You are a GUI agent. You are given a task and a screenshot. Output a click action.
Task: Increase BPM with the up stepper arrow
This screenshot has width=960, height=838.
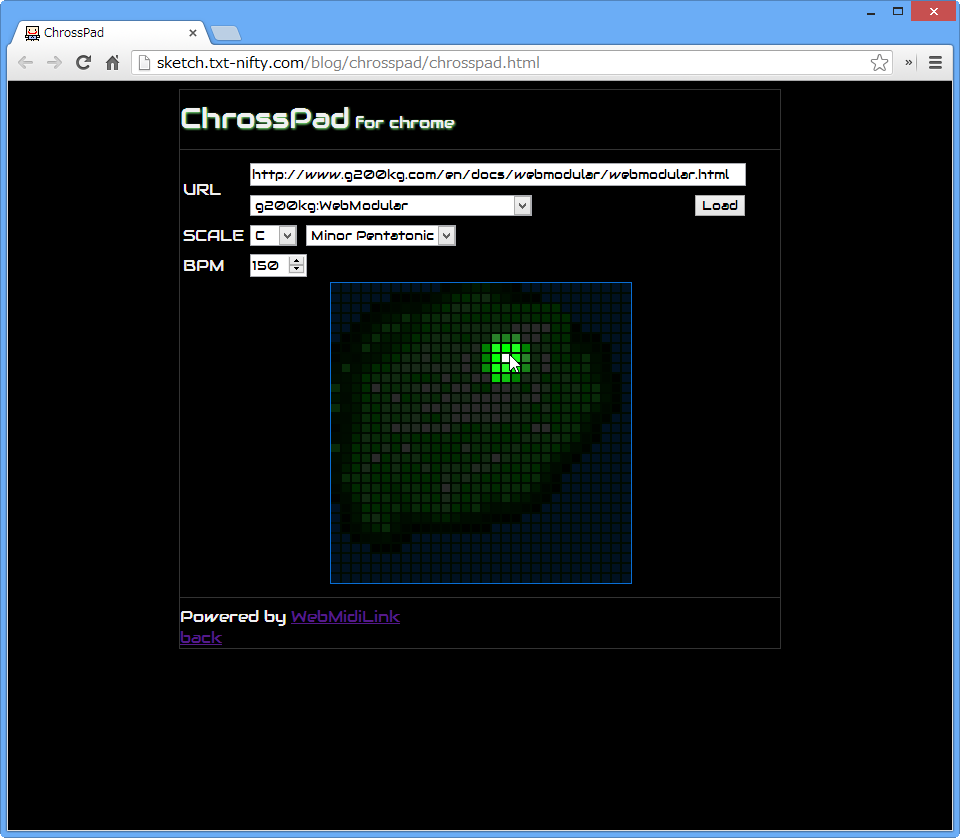coord(297,261)
